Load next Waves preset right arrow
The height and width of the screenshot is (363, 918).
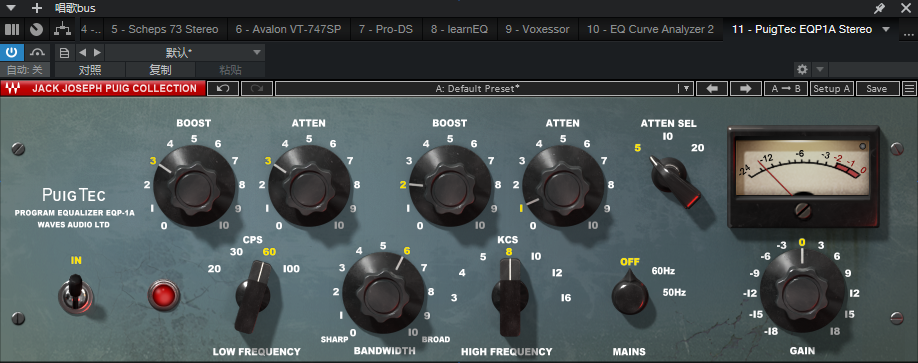pos(746,88)
